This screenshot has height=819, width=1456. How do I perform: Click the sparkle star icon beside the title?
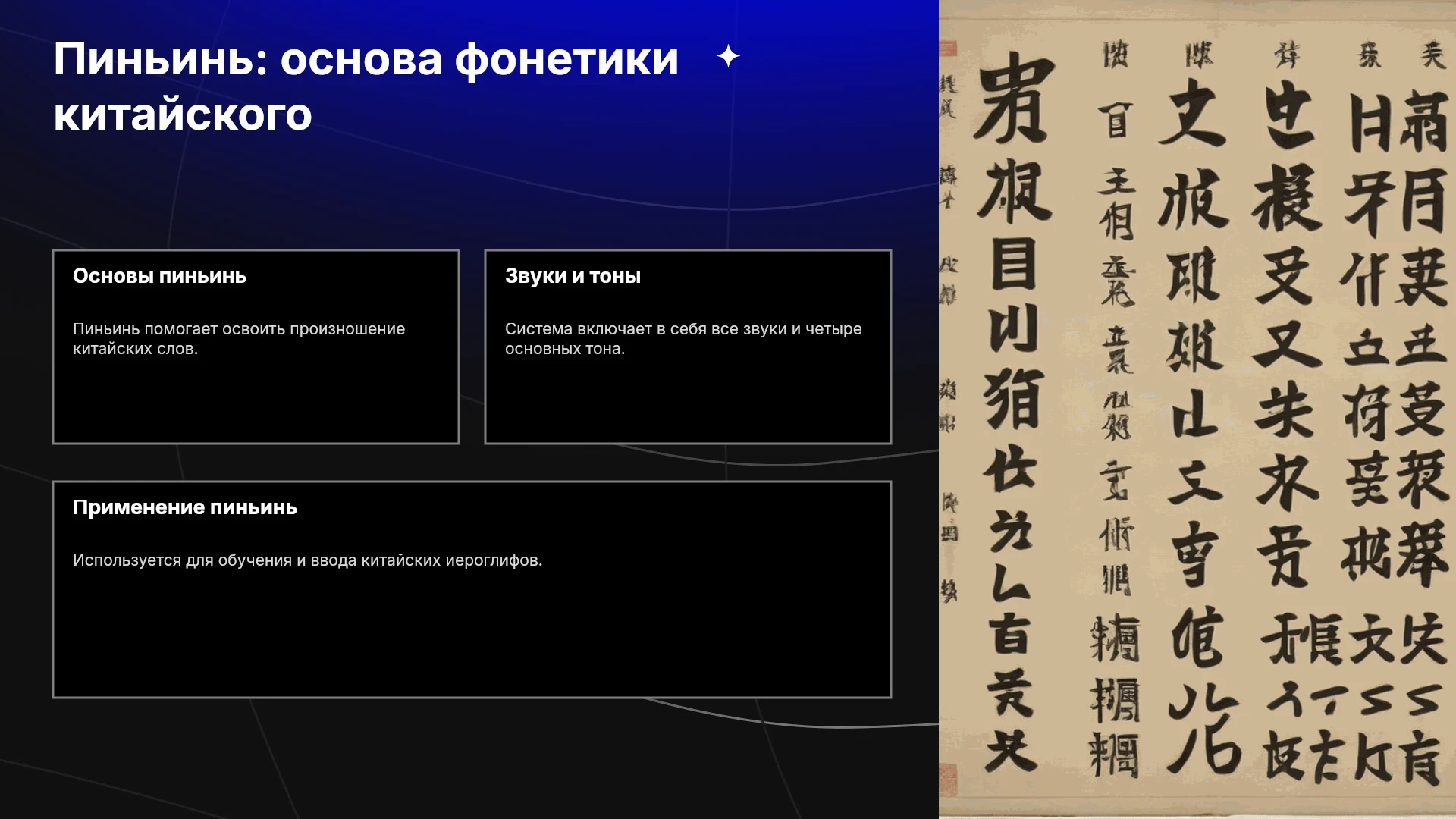tap(728, 56)
